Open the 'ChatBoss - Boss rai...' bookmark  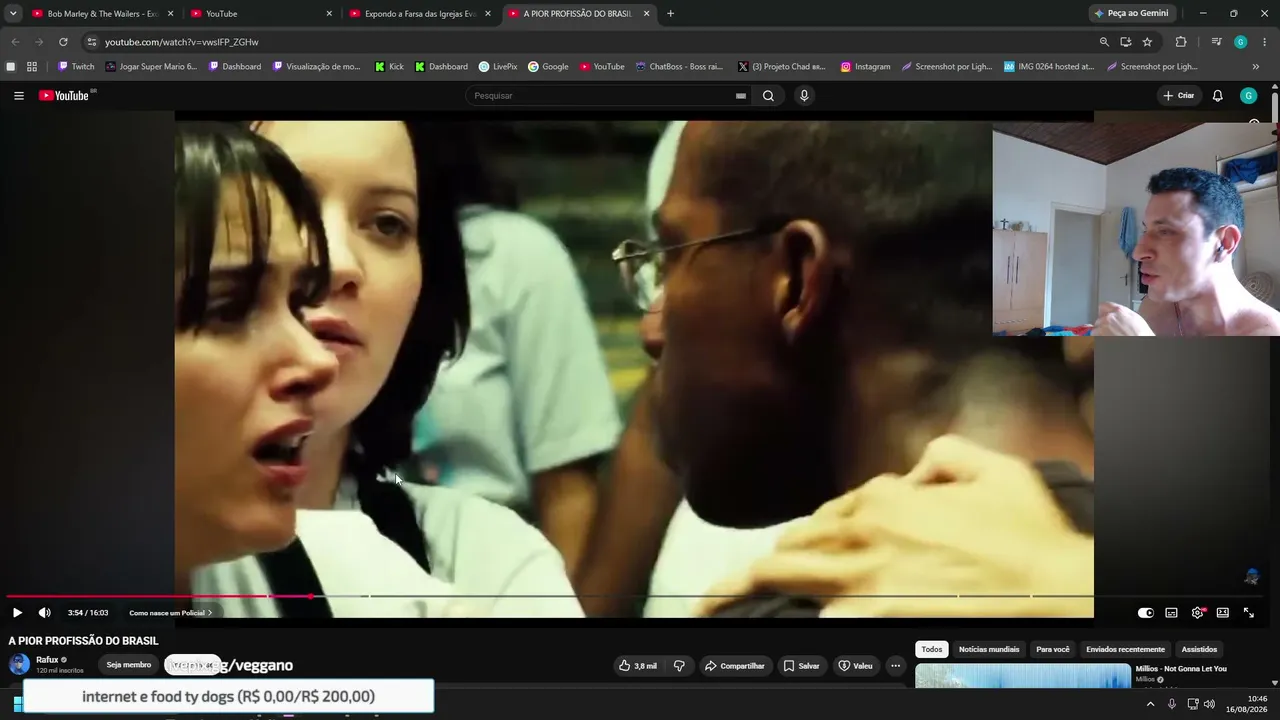point(680,67)
